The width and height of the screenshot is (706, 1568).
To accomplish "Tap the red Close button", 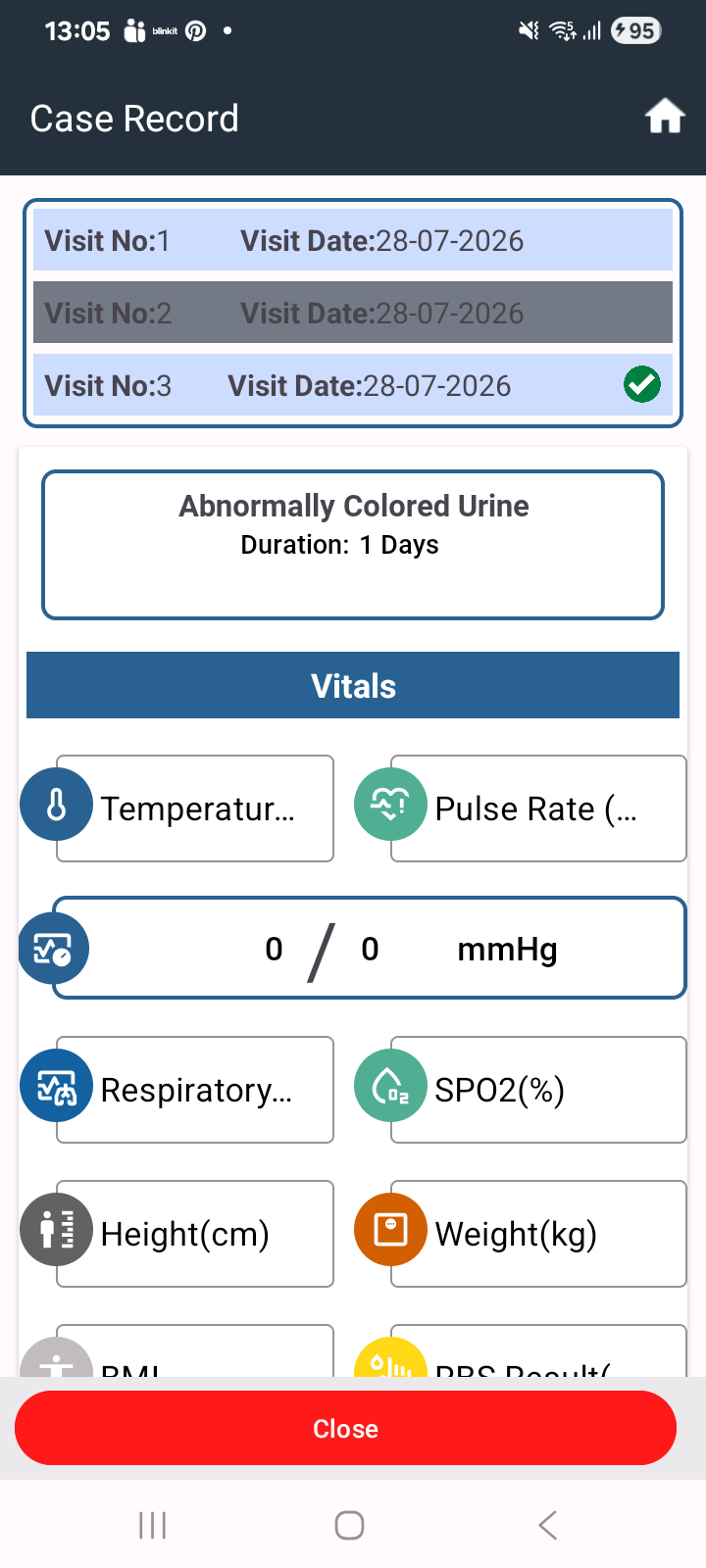I will point(345,1428).
